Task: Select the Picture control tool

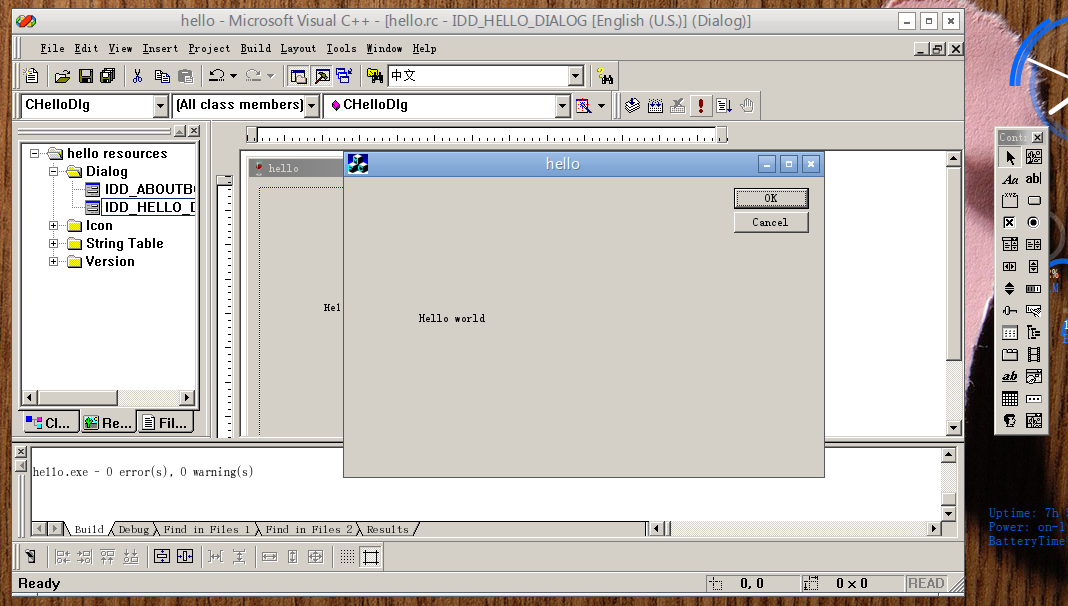Action: coord(1033,157)
